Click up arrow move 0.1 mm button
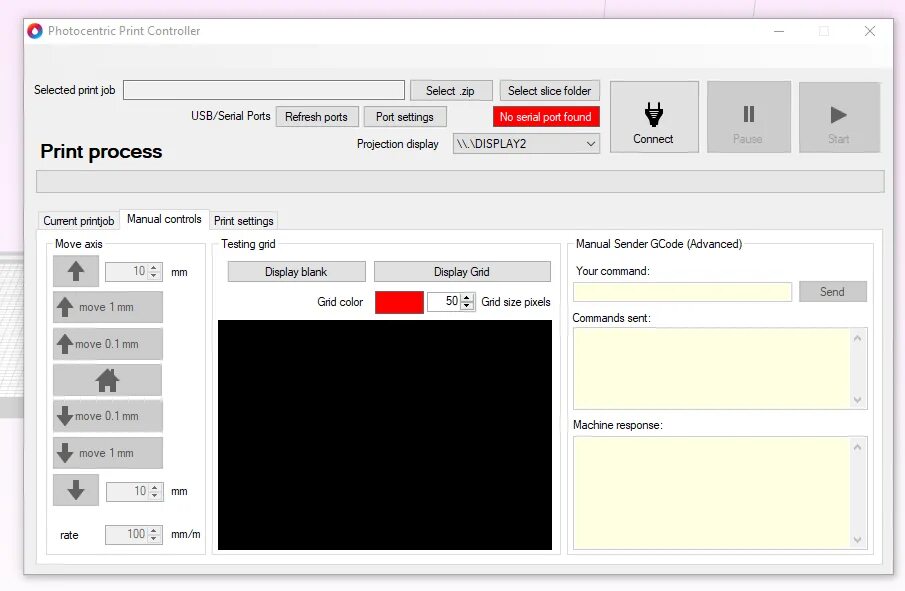 coord(108,344)
